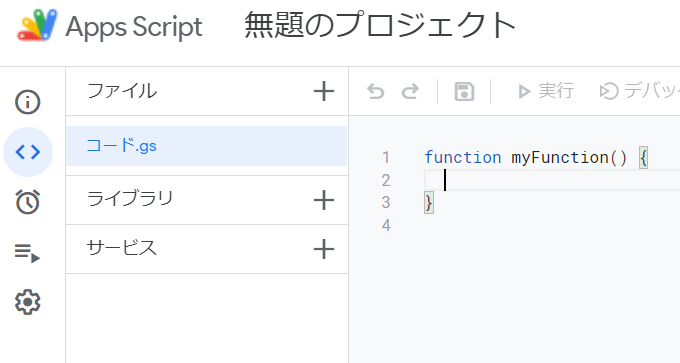
Task: Place cursor on line 4 of editor
Action: pyautogui.click(x=551, y=225)
